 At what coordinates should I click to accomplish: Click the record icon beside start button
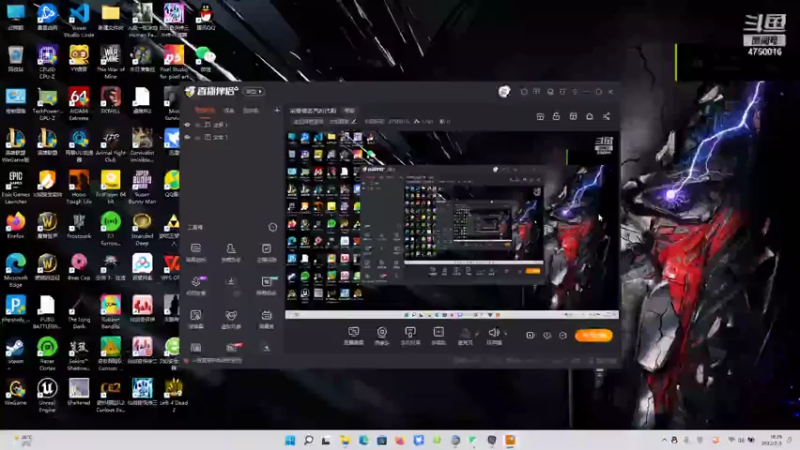(530, 335)
